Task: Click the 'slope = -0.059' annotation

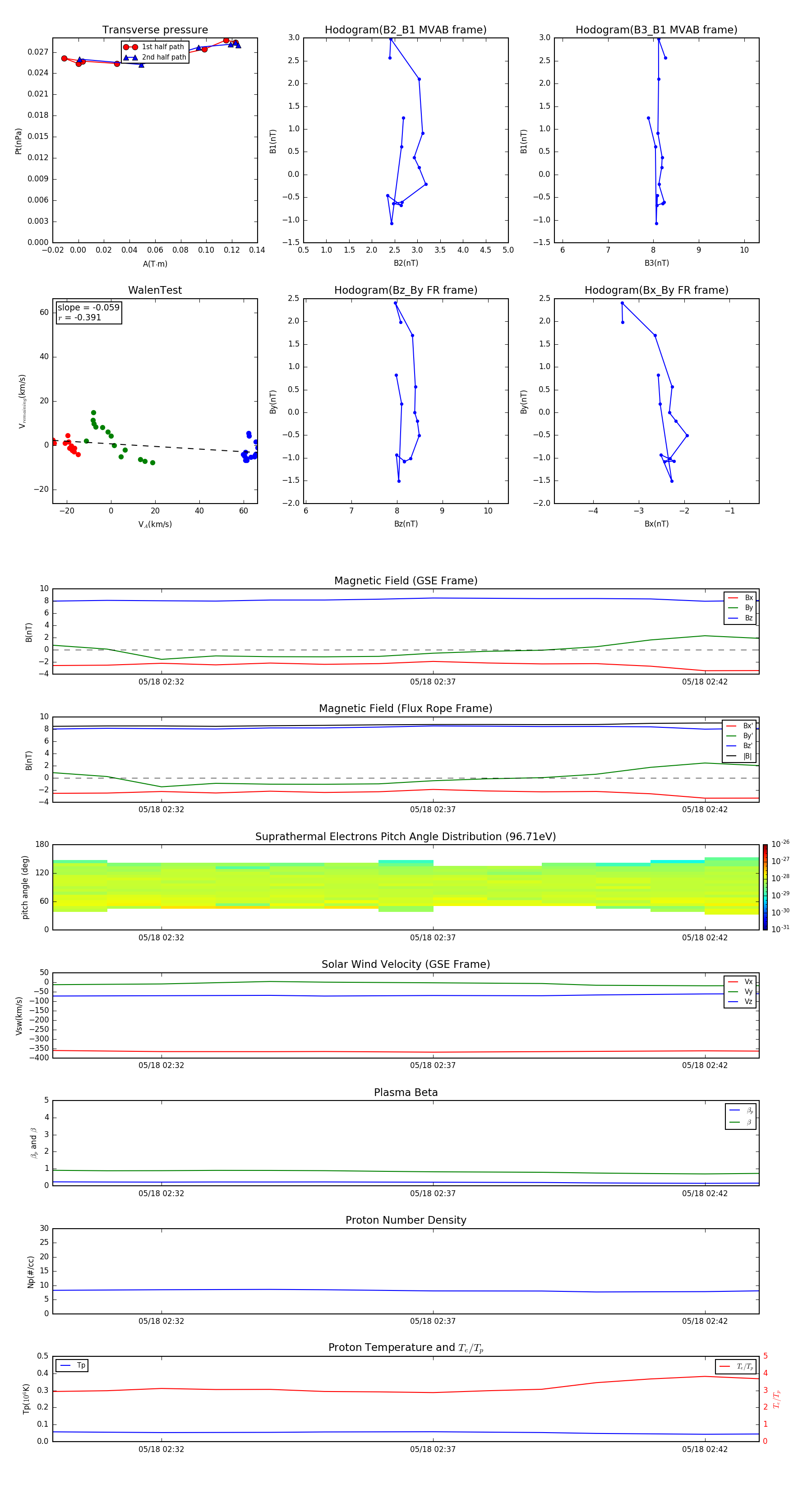Action: pyautogui.click(x=88, y=308)
